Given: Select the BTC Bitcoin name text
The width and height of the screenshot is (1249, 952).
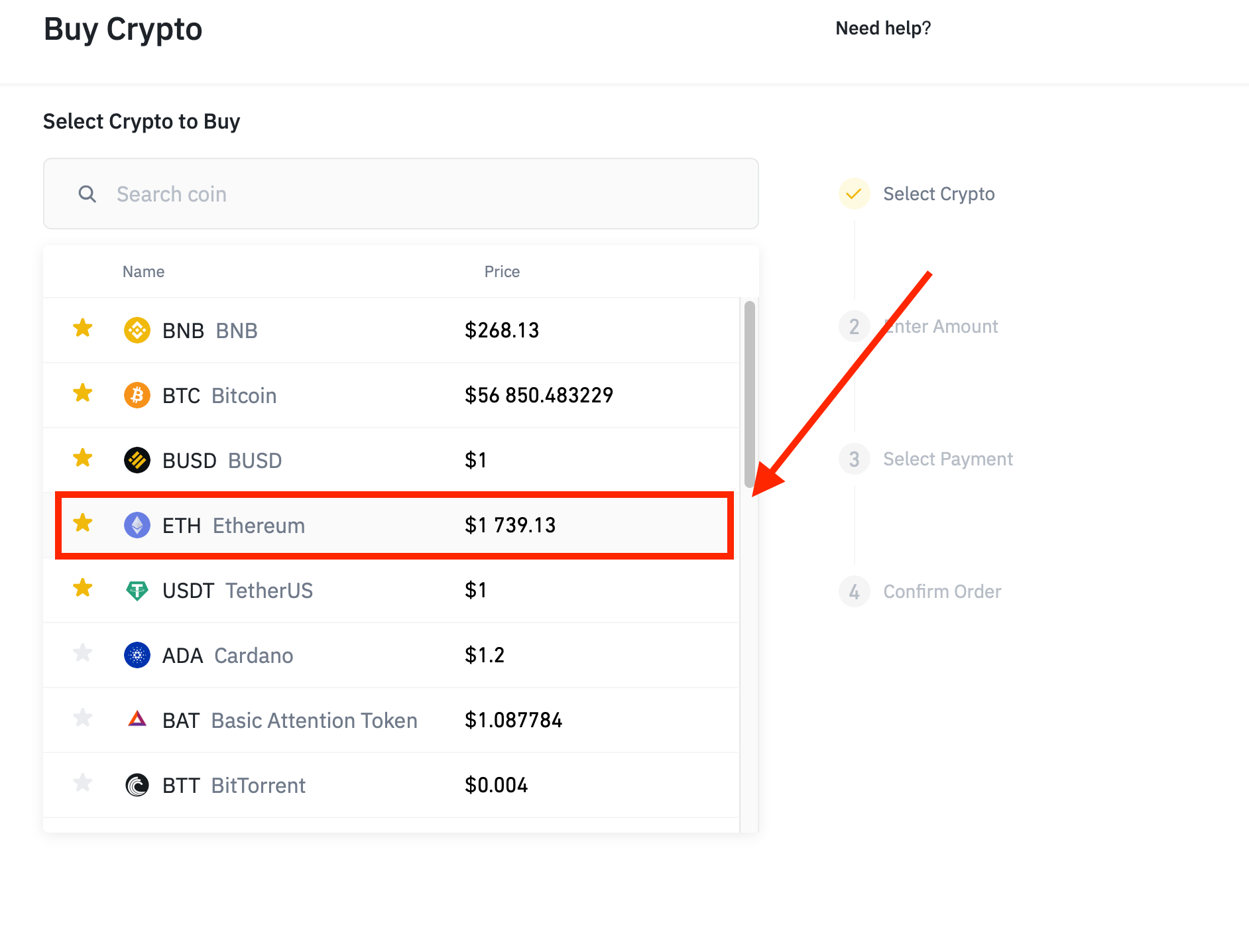Looking at the screenshot, I should tap(219, 395).
